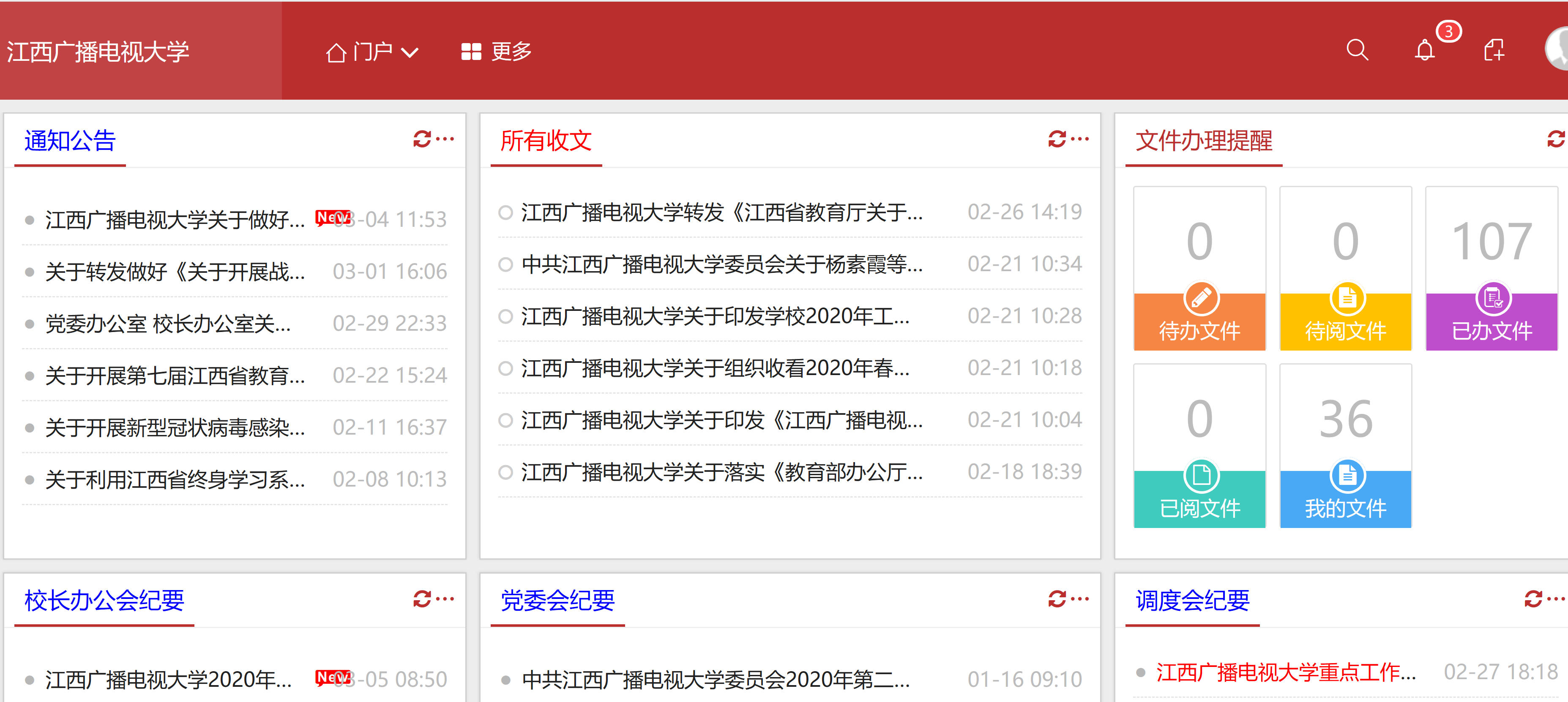Image resolution: width=1568 pixels, height=702 pixels.
Task: Open 江西广播电视大学关于落实《教育部办公厅...
Action: tap(722, 472)
